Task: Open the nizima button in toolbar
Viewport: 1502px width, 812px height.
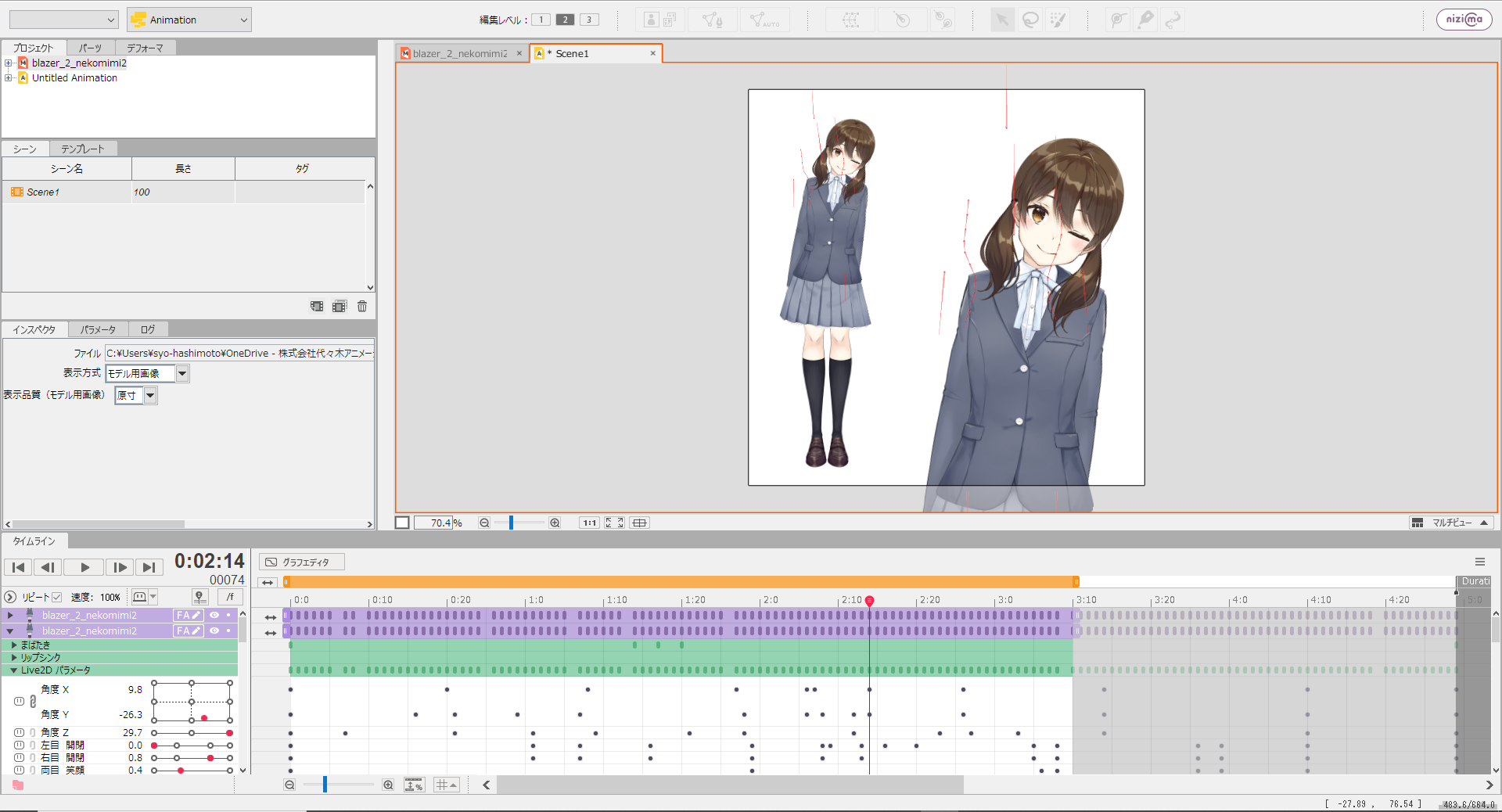Action: 1464,20
